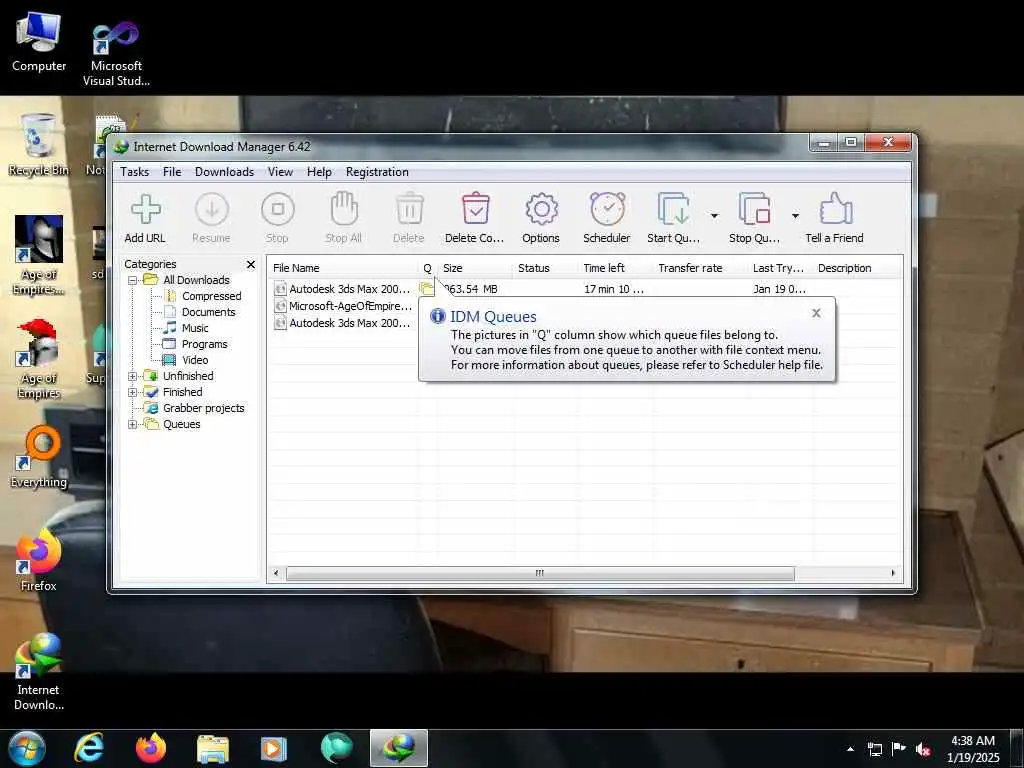The height and width of the screenshot is (768, 1024).
Task: Click the queue icon in first download row
Action: pos(426,288)
